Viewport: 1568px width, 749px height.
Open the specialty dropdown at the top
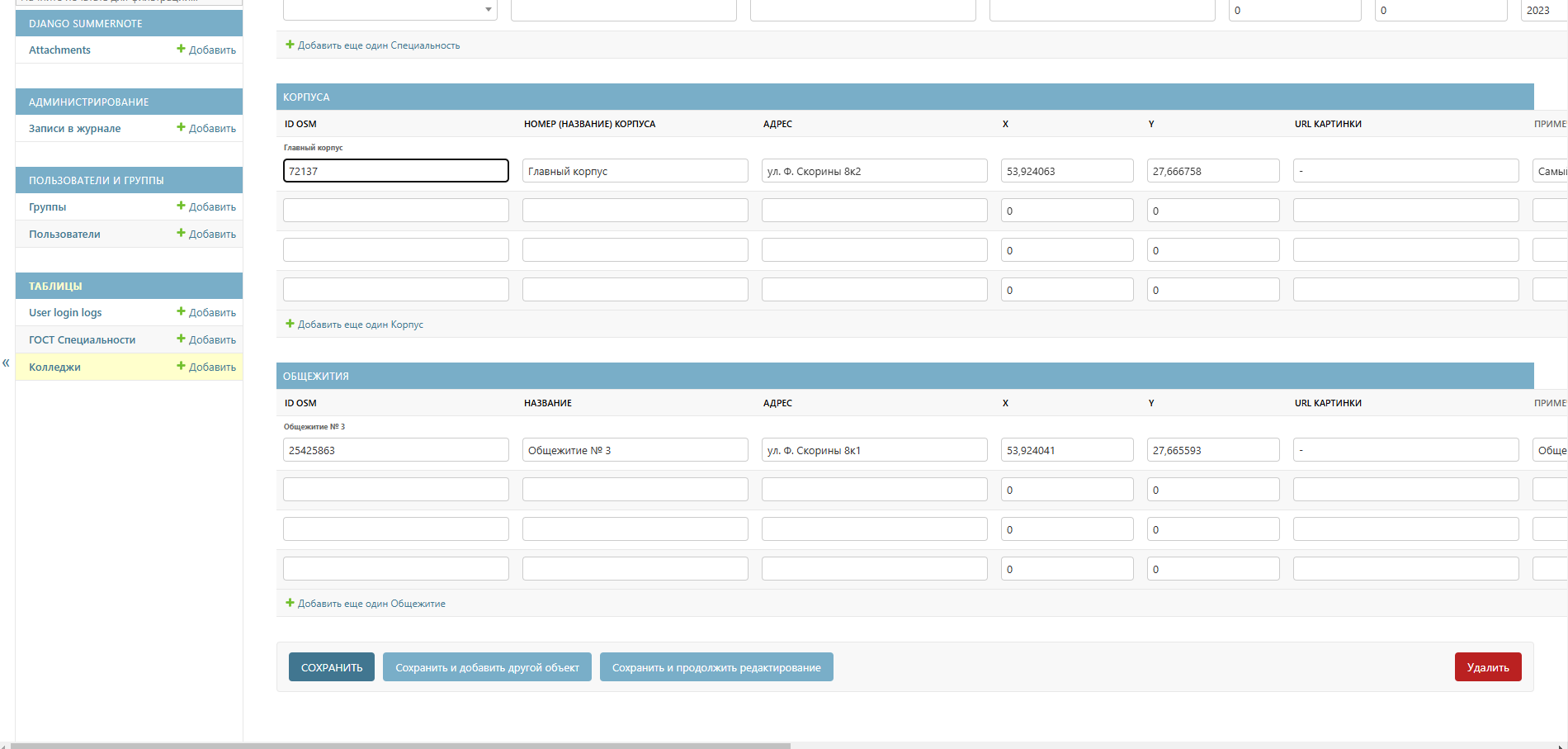[x=390, y=10]
